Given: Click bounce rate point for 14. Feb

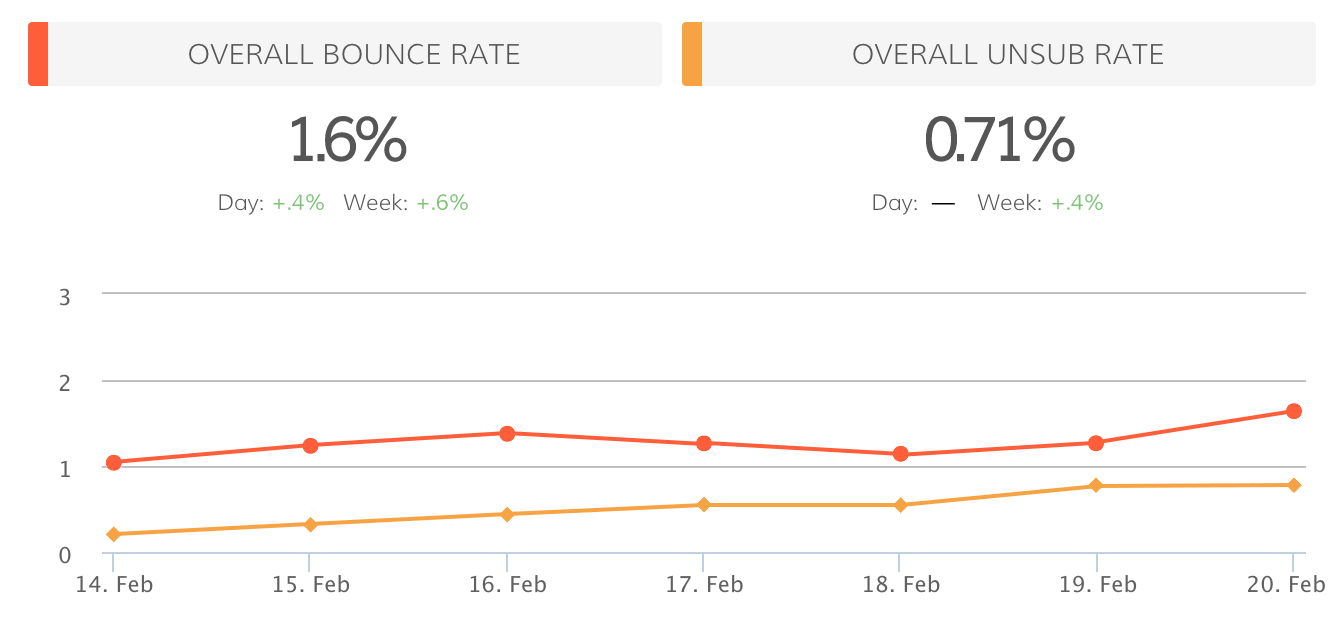Looking at the screenshot, I should pyautogui.click(x=114, y=462).
